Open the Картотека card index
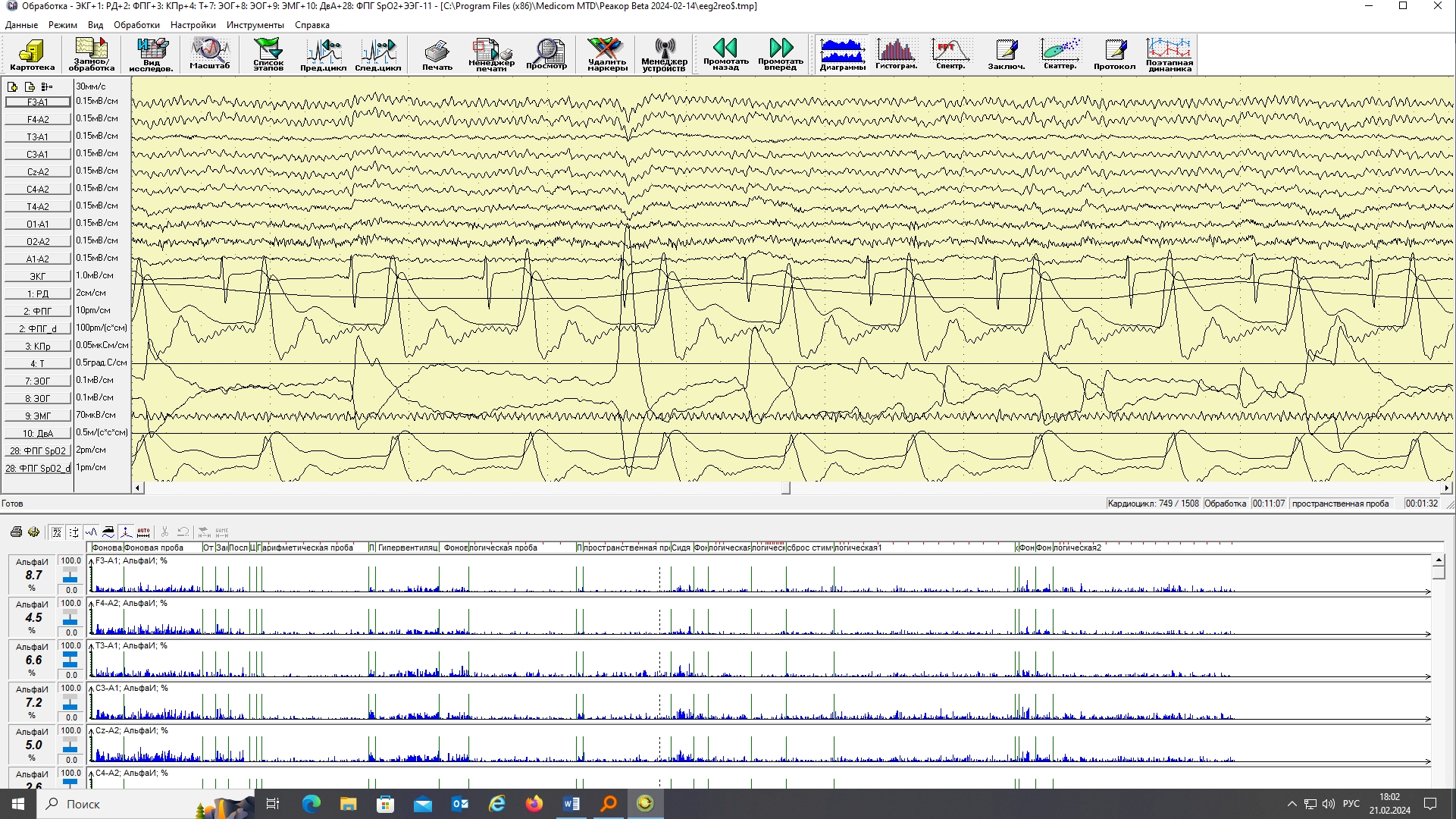The width and height of the screenshot is (1456, 819). (x=32, y=55)
